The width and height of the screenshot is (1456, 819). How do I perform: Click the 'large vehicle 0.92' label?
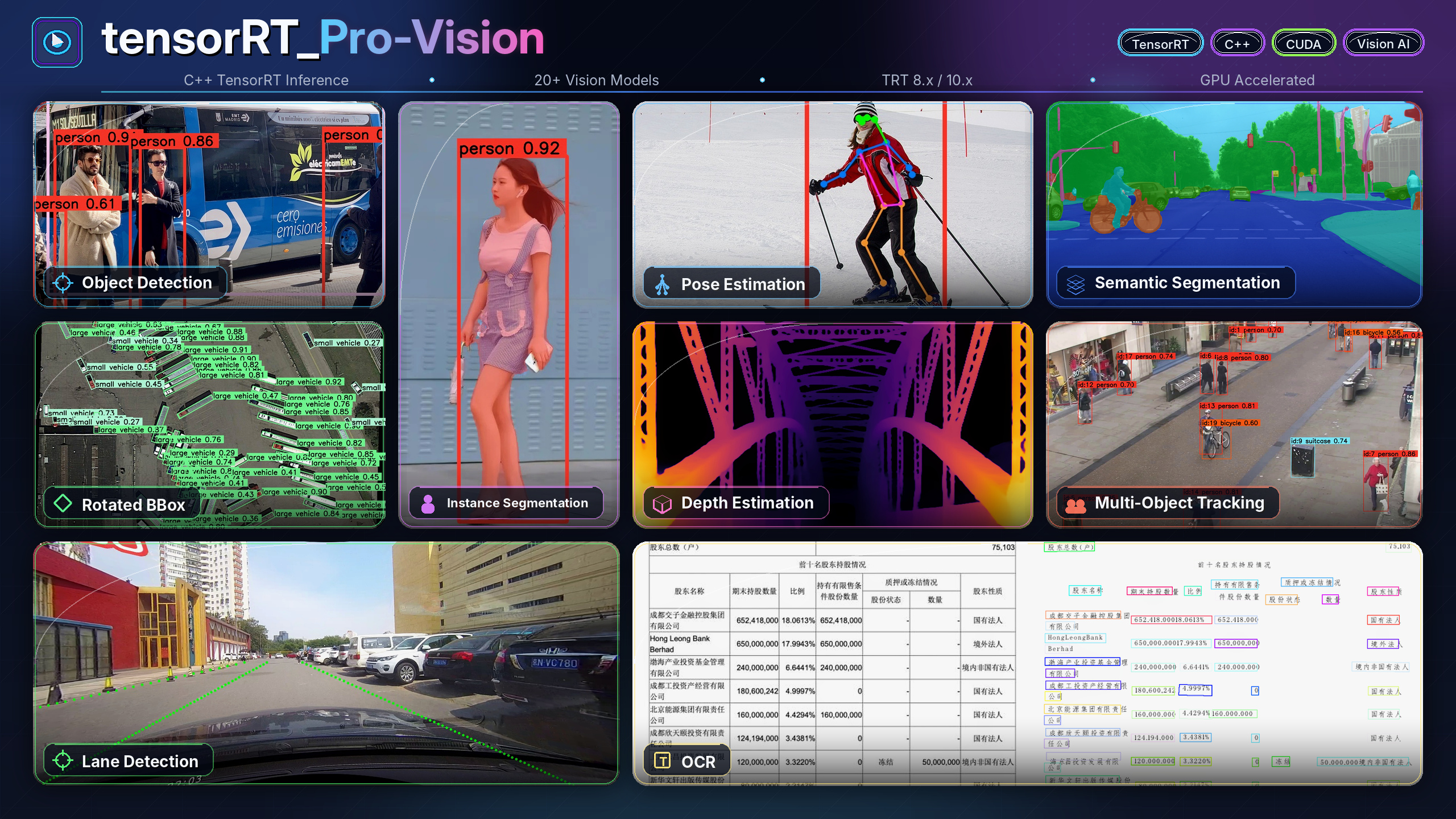(309, 382)
